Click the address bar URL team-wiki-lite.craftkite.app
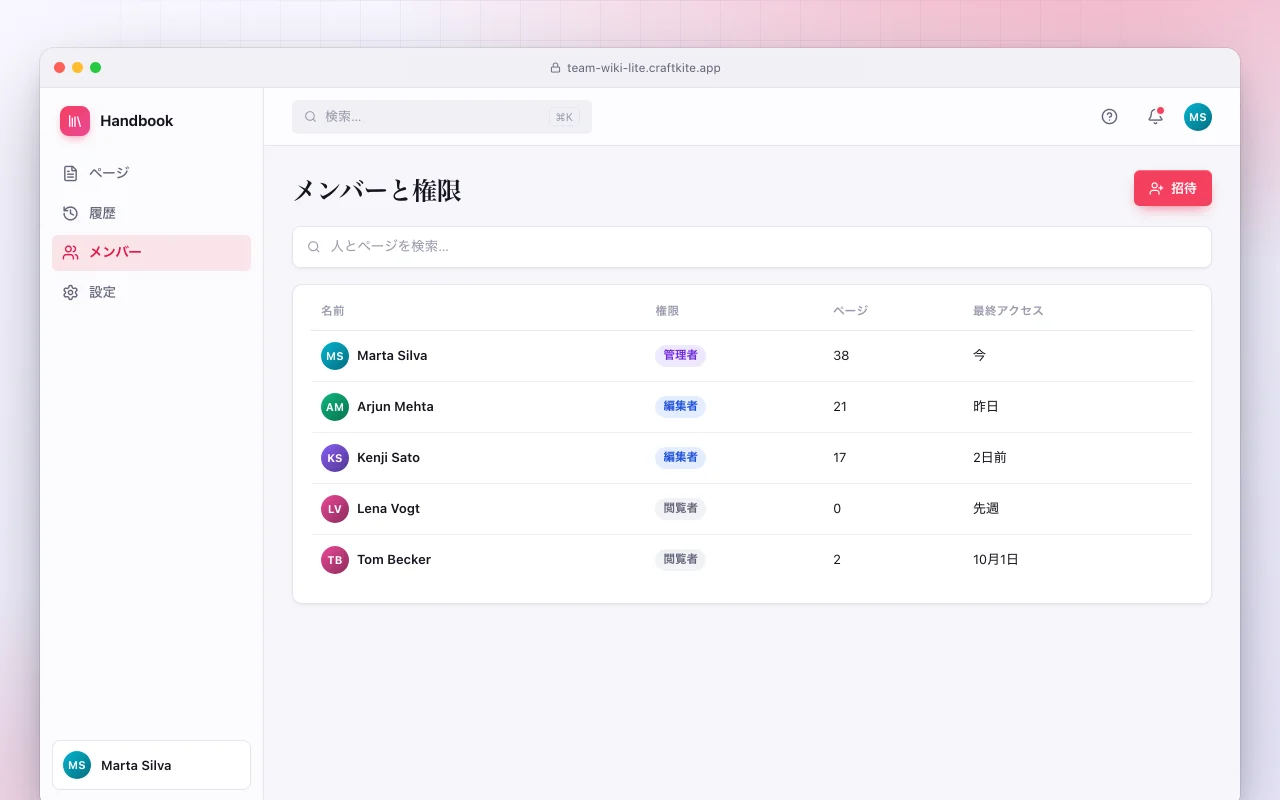The width and height of the screenshot is (1280, 800). [644, 68]
